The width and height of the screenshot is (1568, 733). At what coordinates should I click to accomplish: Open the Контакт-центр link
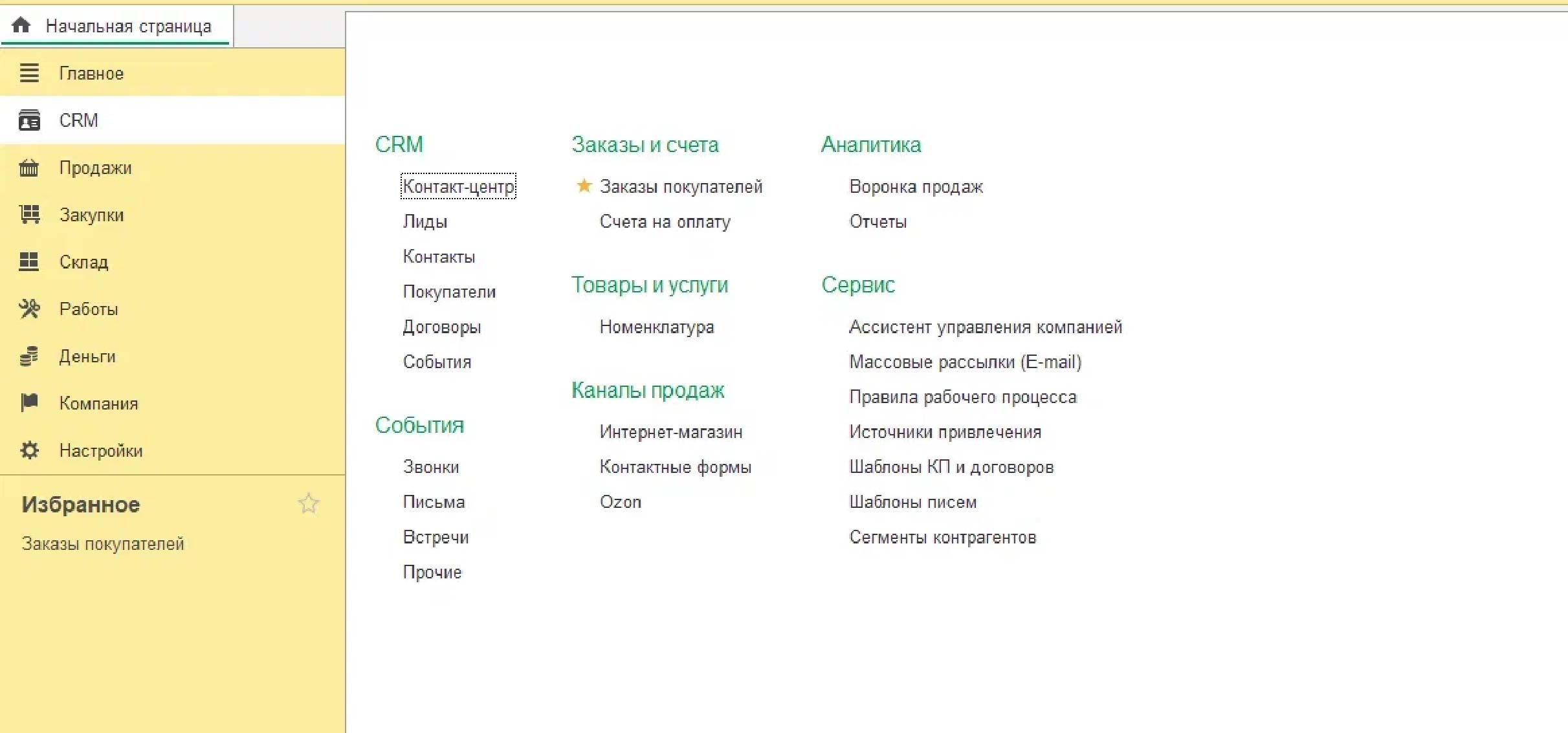(x=458, y=186)
